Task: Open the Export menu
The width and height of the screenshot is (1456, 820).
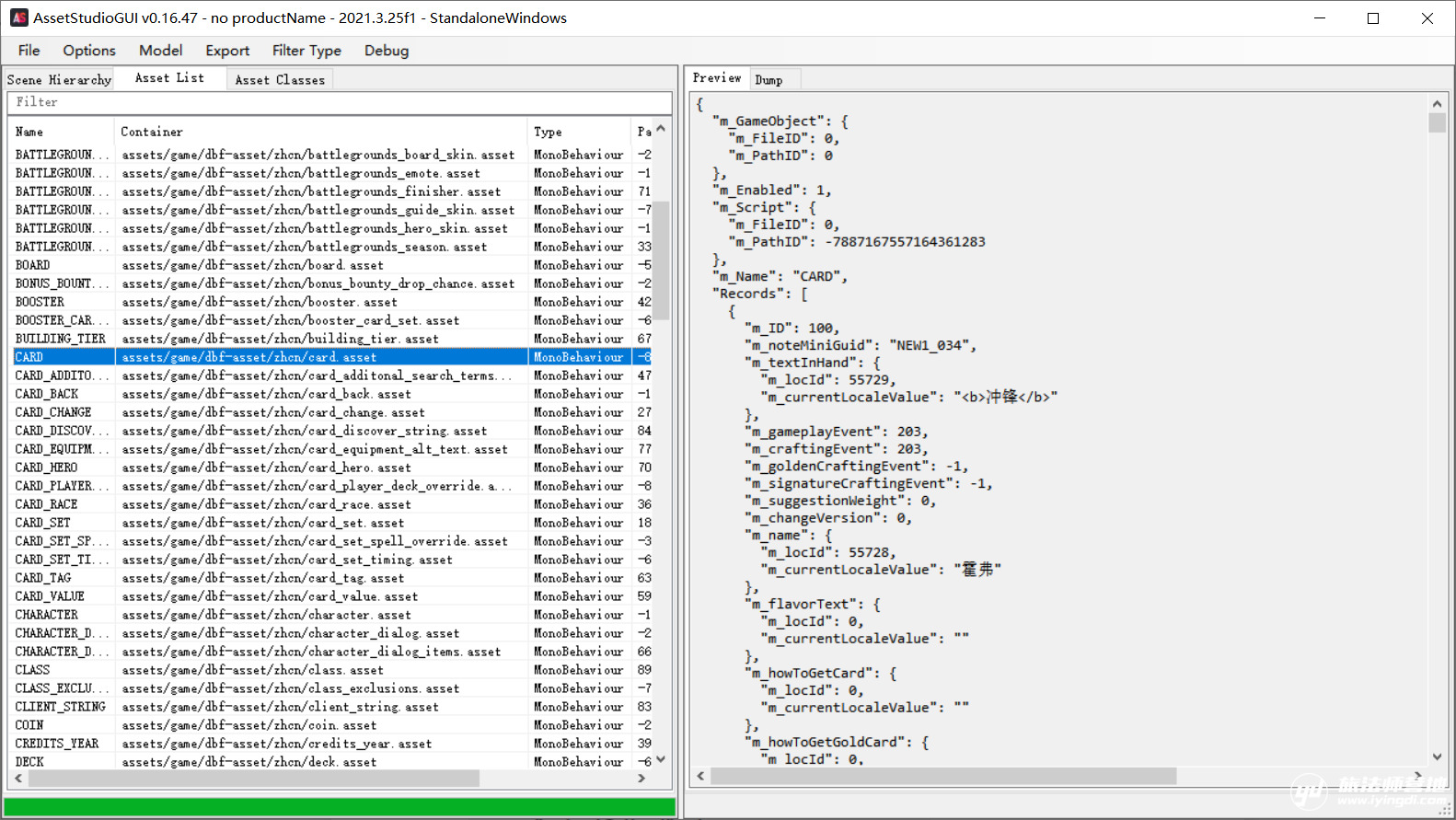Action: coord(227,51)
